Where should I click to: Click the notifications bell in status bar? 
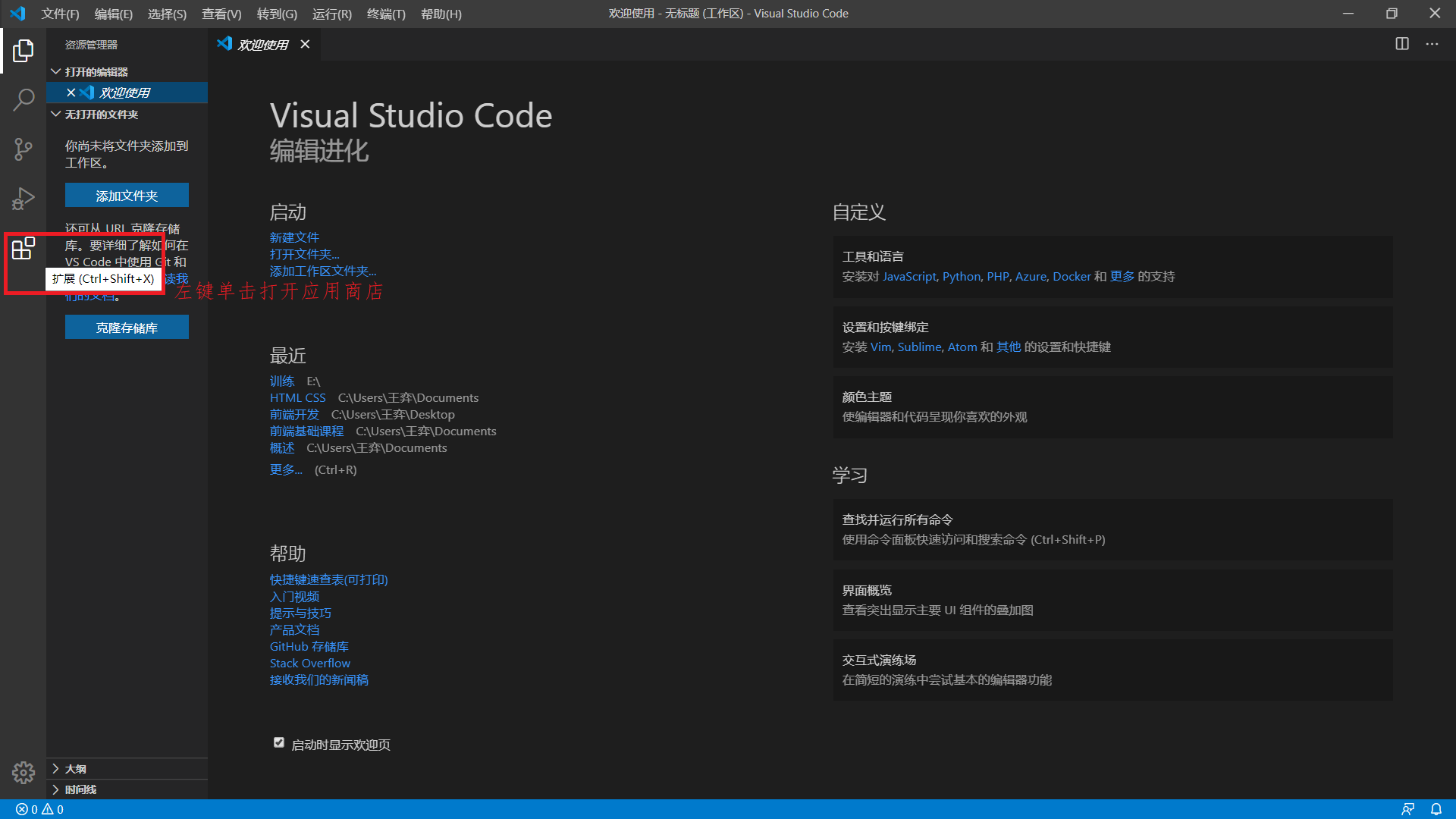point(1437,809)
